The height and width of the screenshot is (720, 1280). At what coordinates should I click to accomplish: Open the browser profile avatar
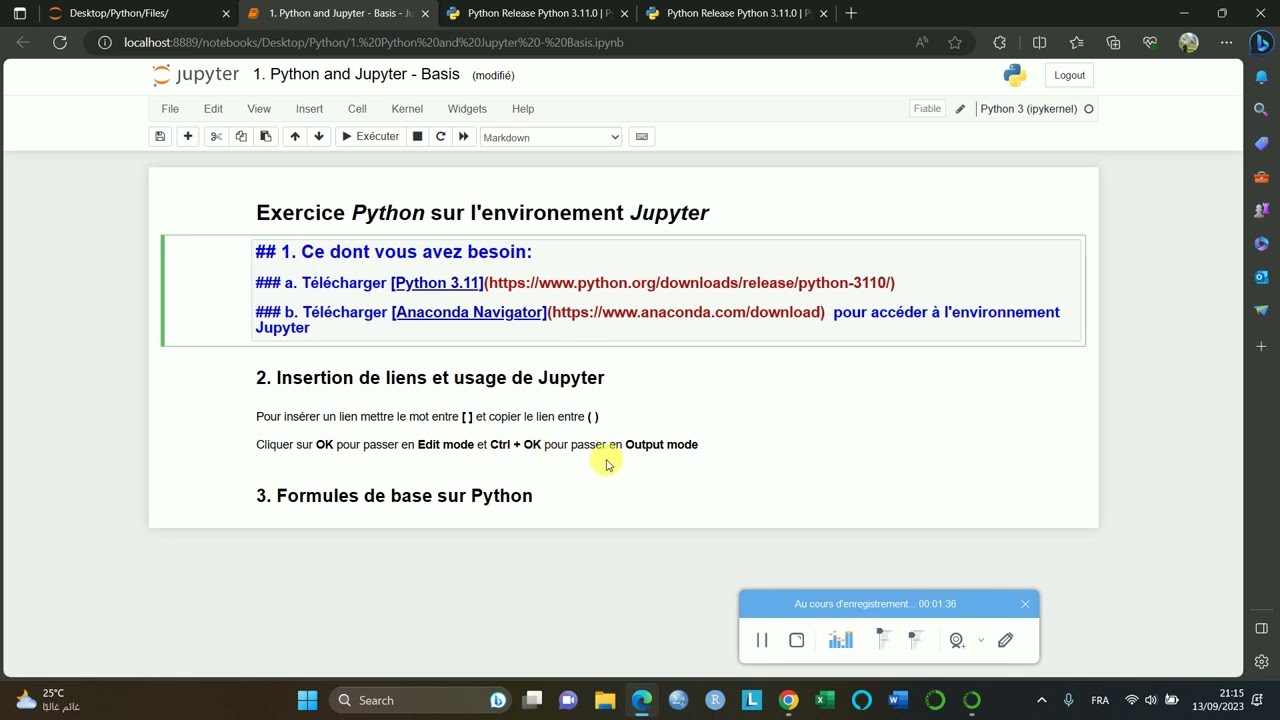pyautogui.click(x=1188, y=42)
